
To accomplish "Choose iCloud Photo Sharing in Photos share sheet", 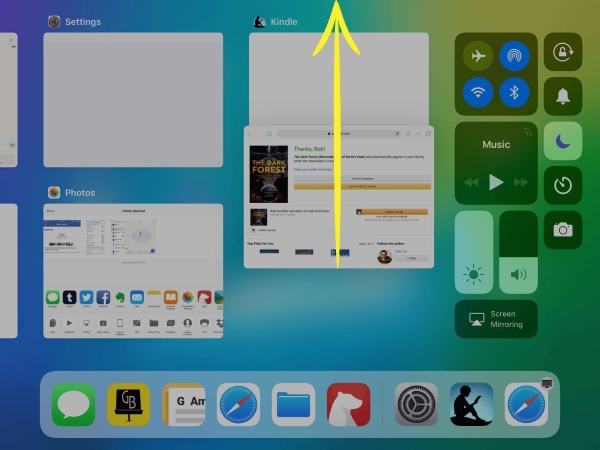I will click(188, 297).
